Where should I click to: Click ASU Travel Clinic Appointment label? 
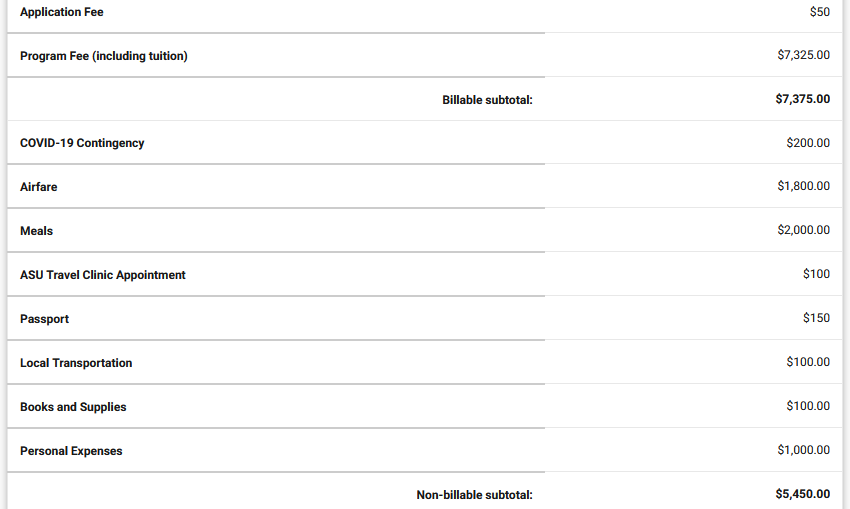tap(102, 275)
